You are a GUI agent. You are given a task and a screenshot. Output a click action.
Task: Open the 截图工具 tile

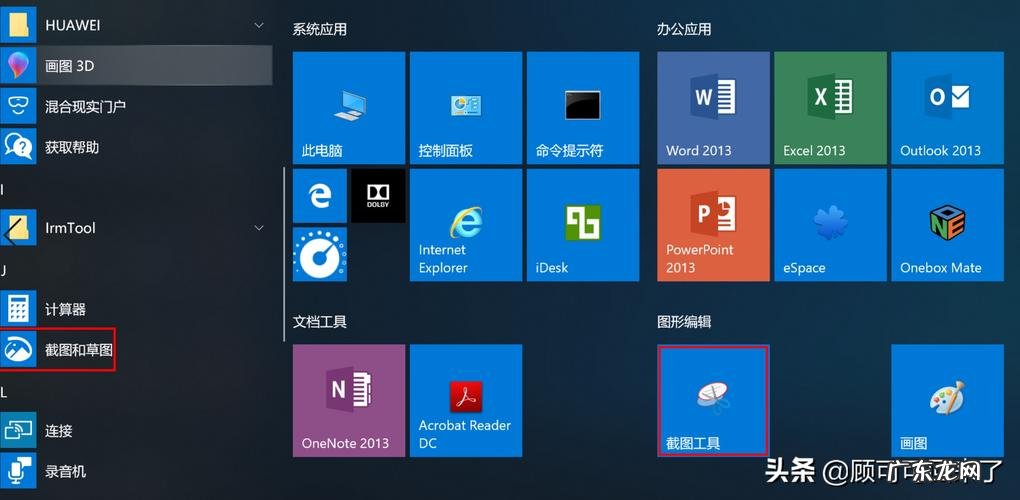coord(713,401)
